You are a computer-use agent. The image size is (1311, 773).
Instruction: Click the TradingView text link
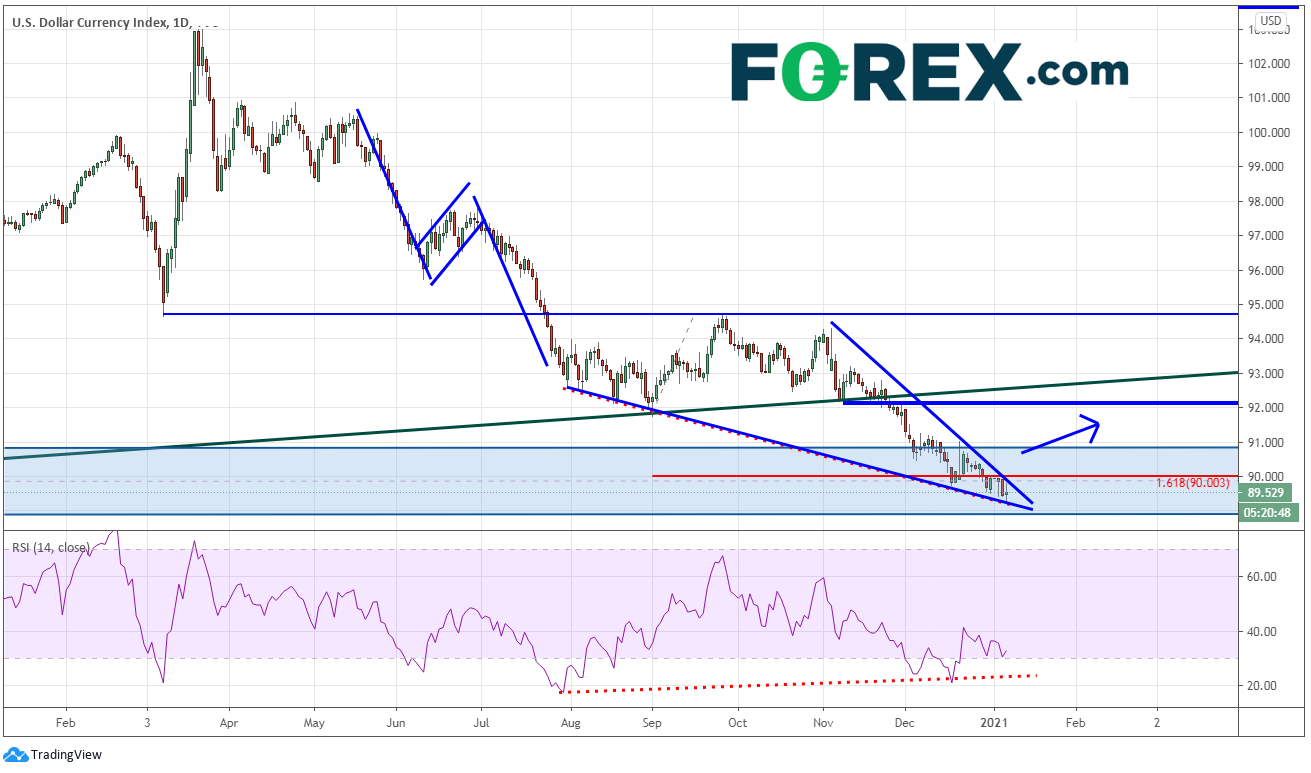point(66,755)
